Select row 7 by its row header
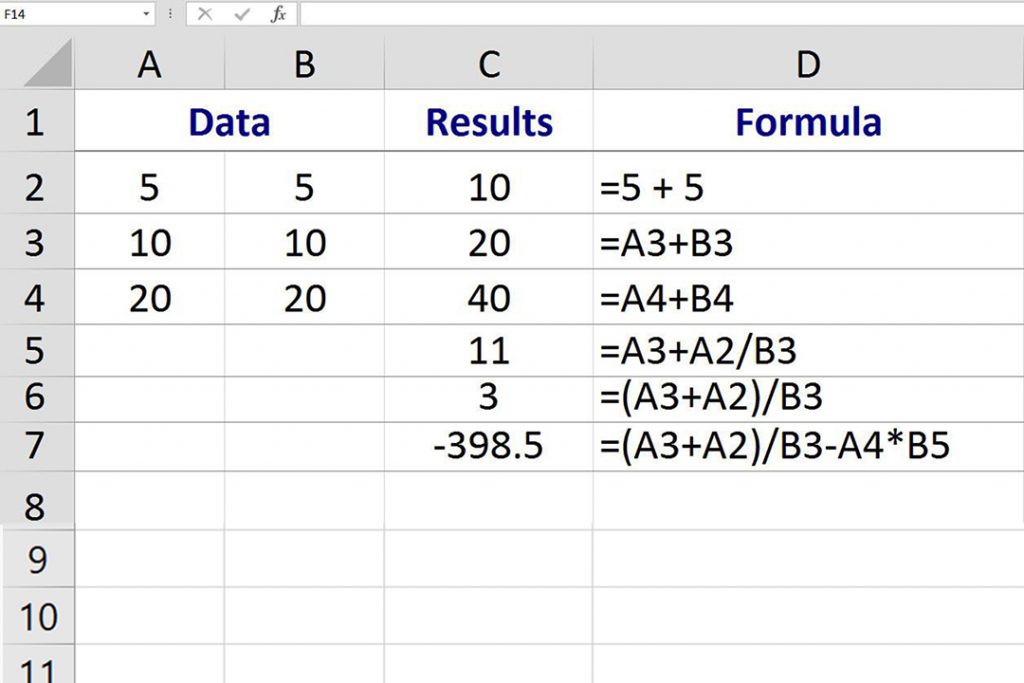 coord(36,446)
